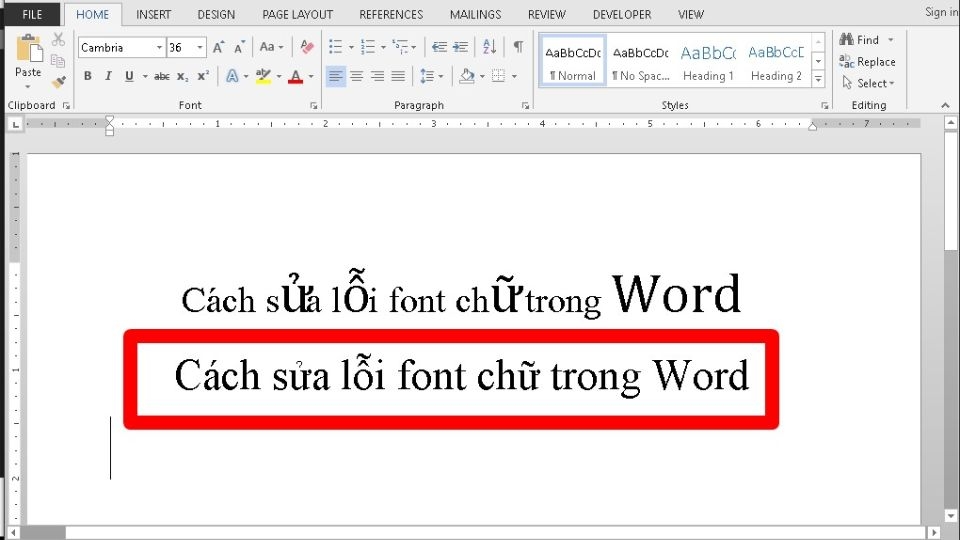Open the font size 36 dropdown

[200, 47]
